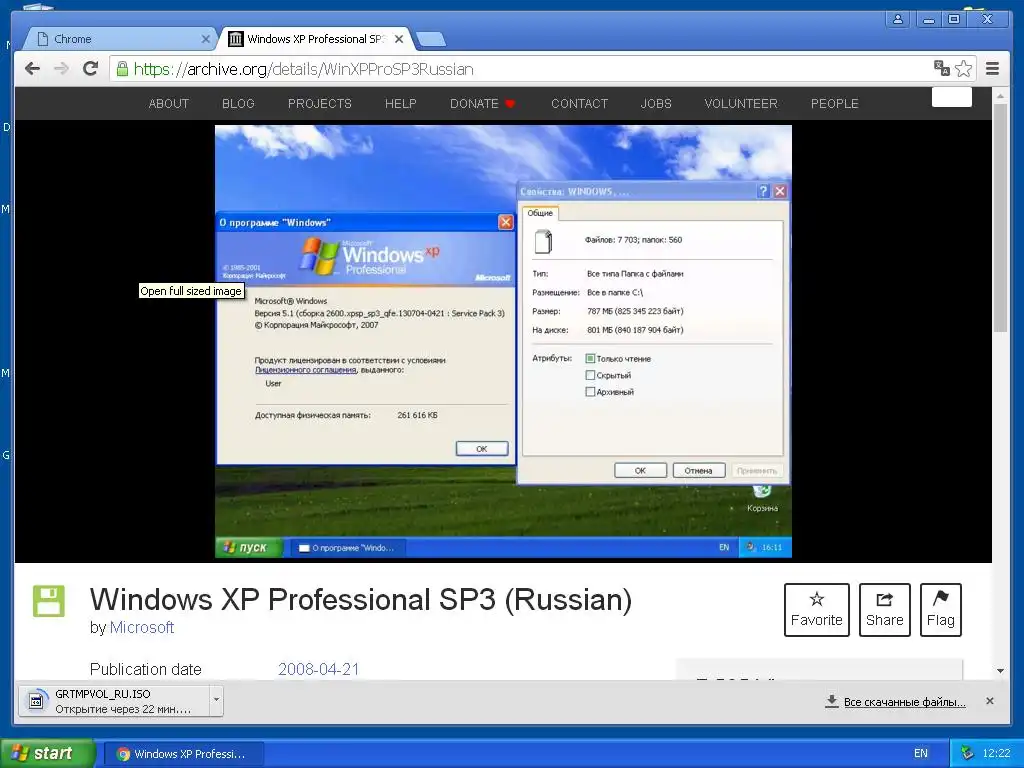Click the Favorite button
The width and height of the screenshot is (1024, 768).
816,610
